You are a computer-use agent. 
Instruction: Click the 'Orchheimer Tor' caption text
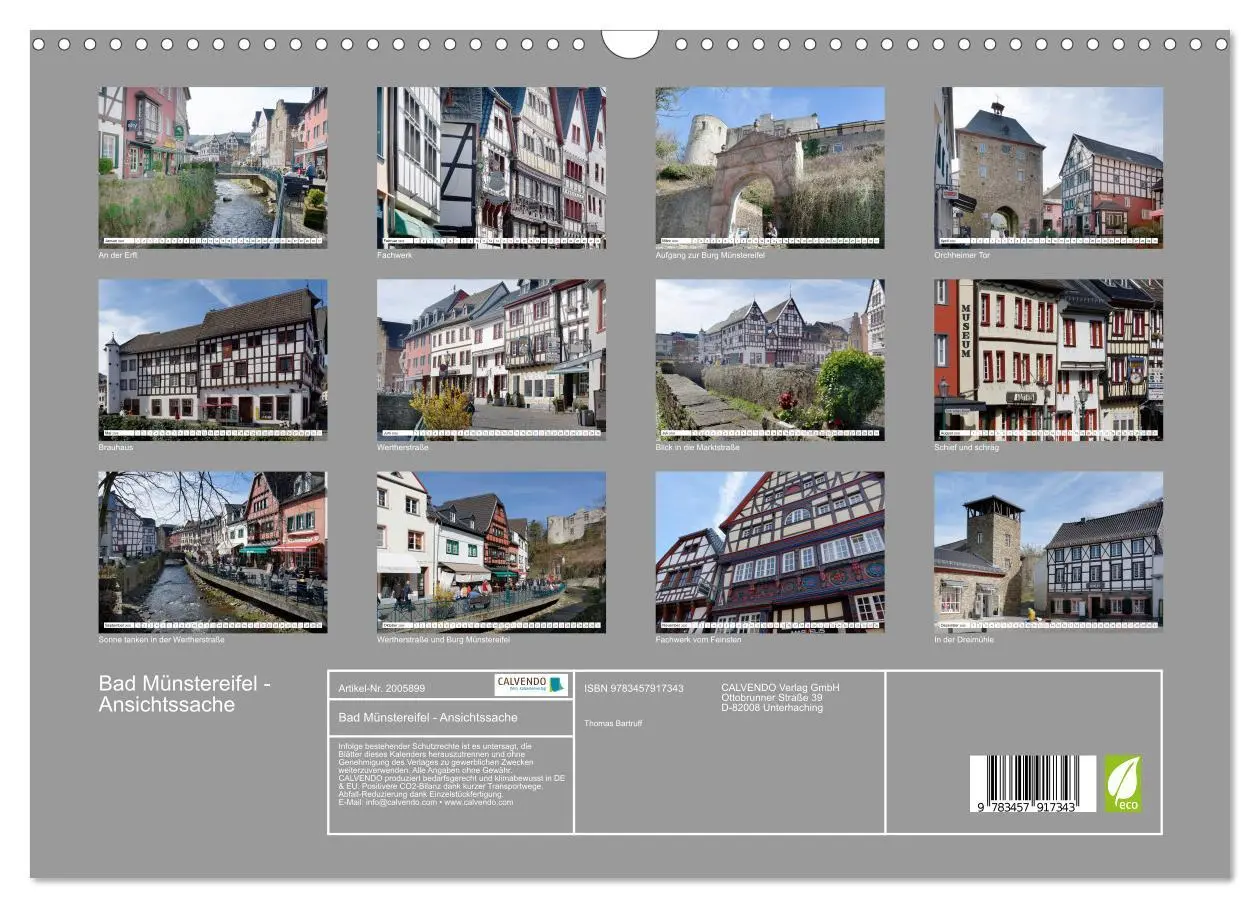962,255
